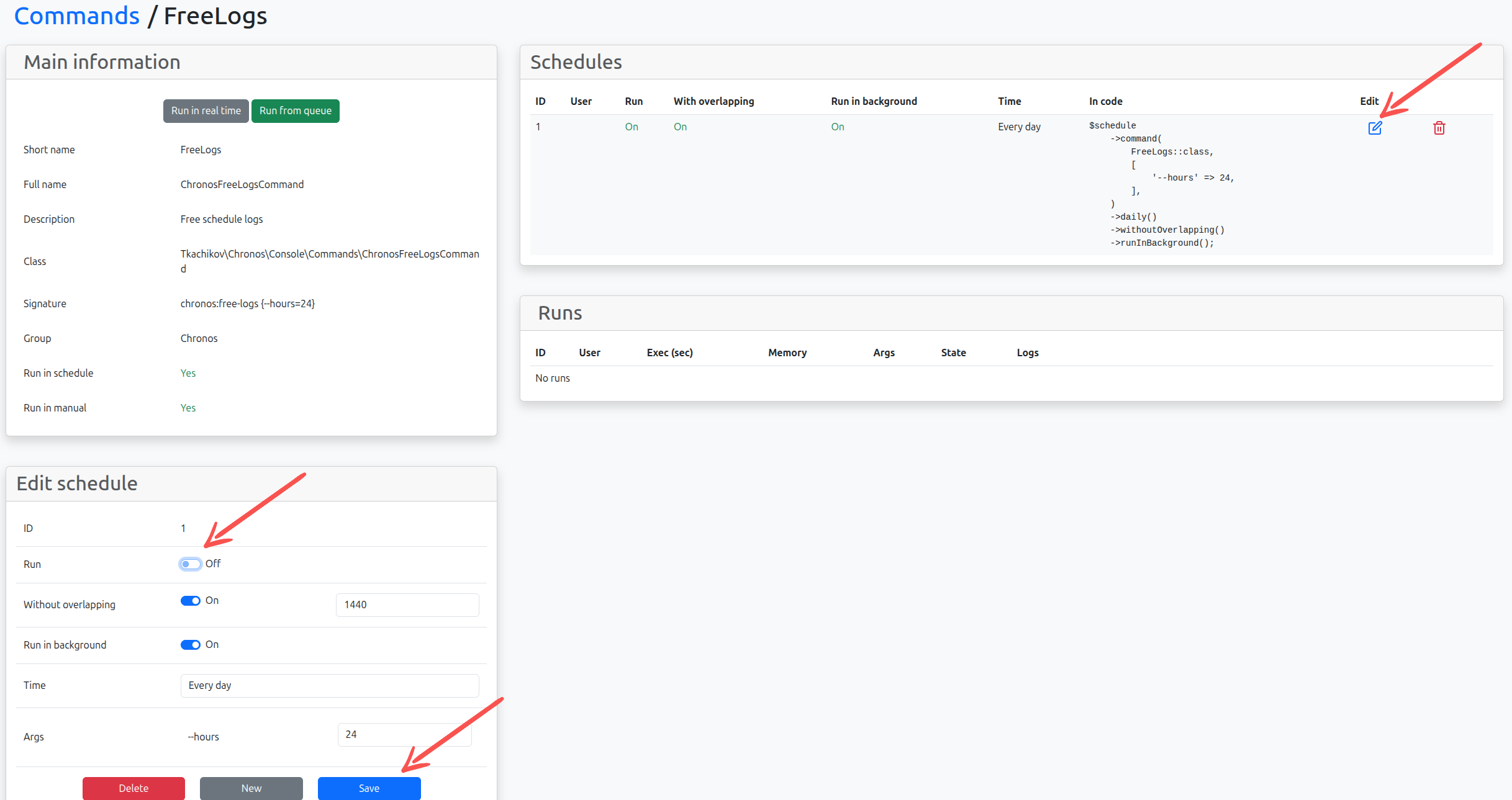Click the Edit schedule panel heading

click(77, 483)
